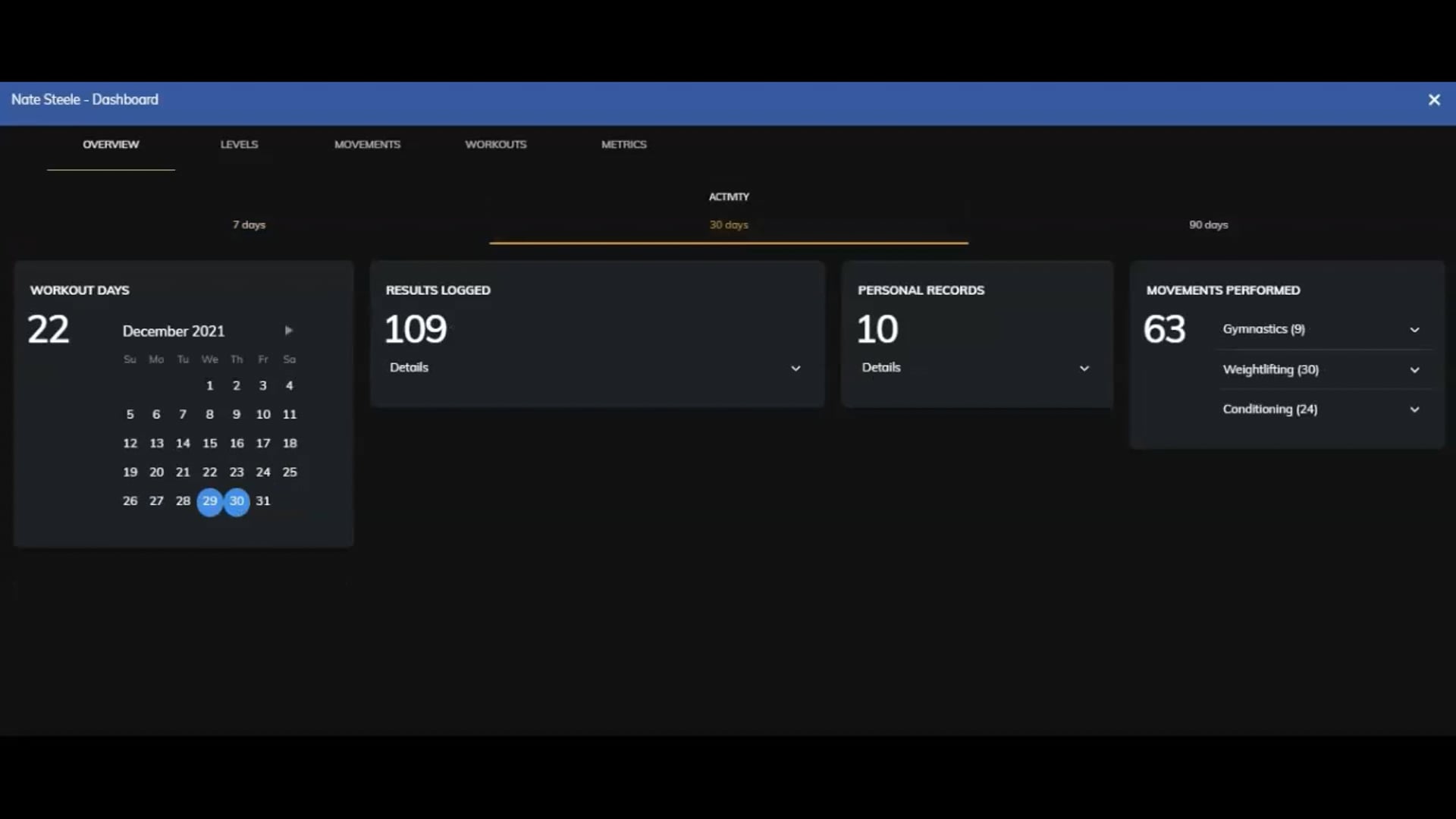The height and width of the screenshot is (819, 1456).
Task: Select the 30 days activity range
Action: (729, 224)
